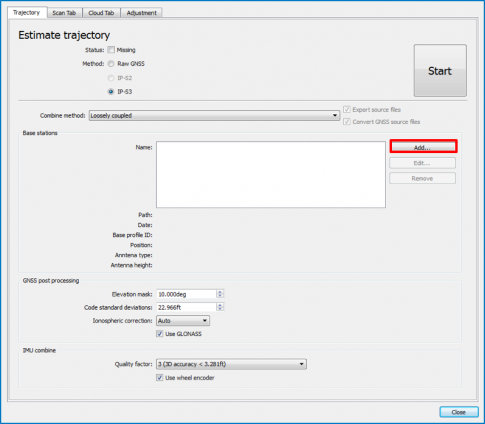
Task: Uncheck the Use GLONASS checkbox
Action: [x=160, y=334]
